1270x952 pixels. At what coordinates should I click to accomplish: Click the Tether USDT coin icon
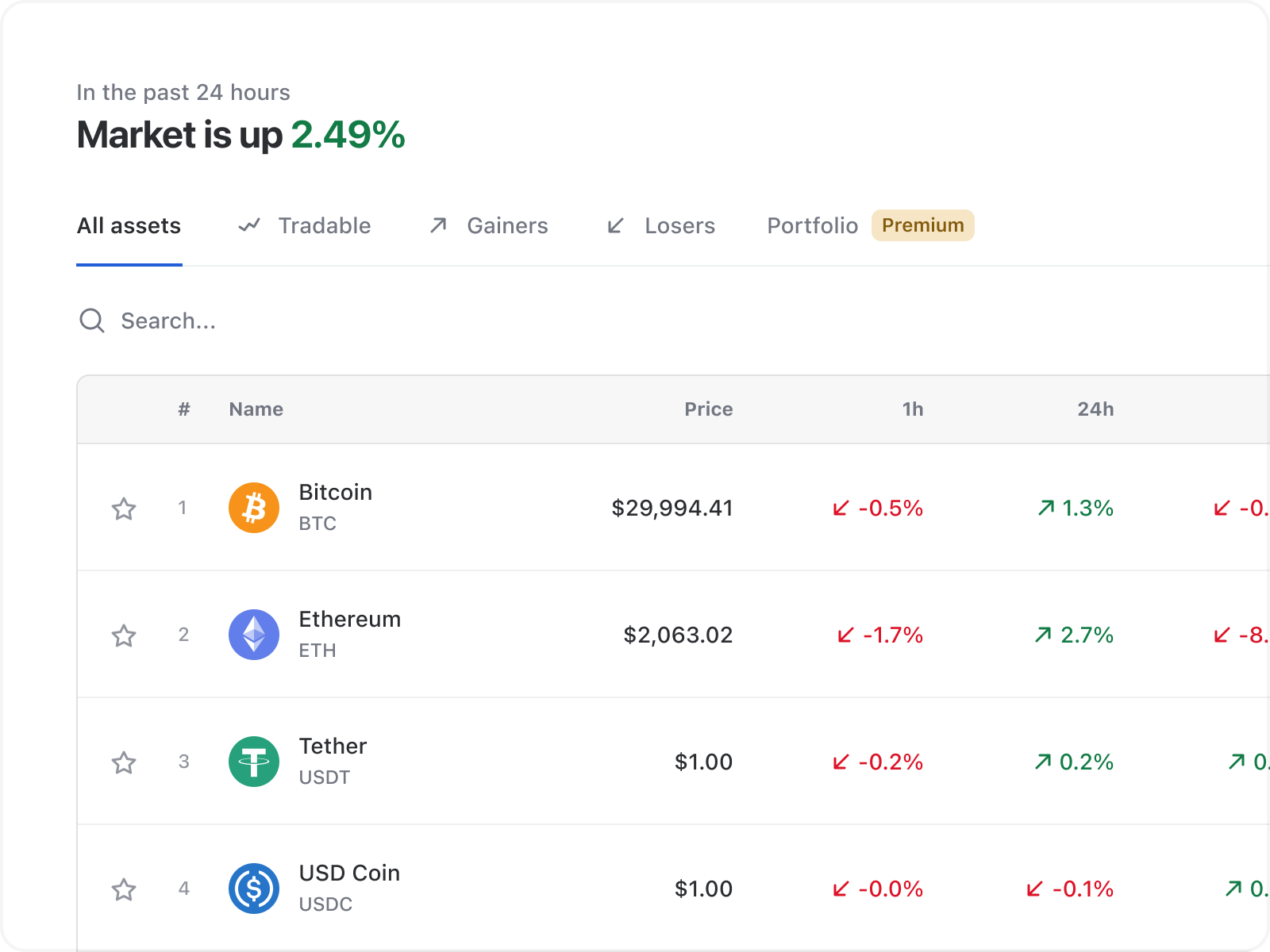[x=253, y=762]
